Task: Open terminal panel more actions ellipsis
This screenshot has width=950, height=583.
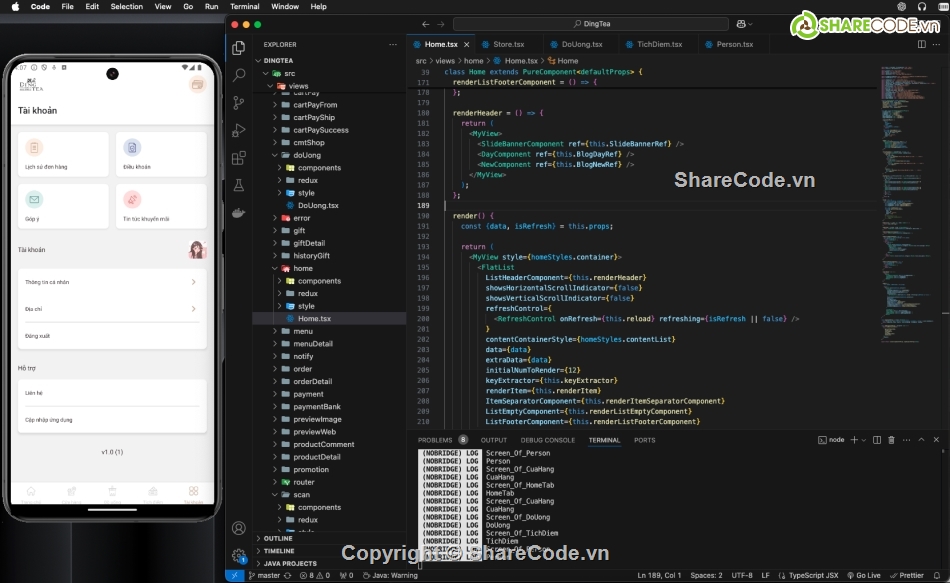Action: pyautogui.click(x=906, y=440)
